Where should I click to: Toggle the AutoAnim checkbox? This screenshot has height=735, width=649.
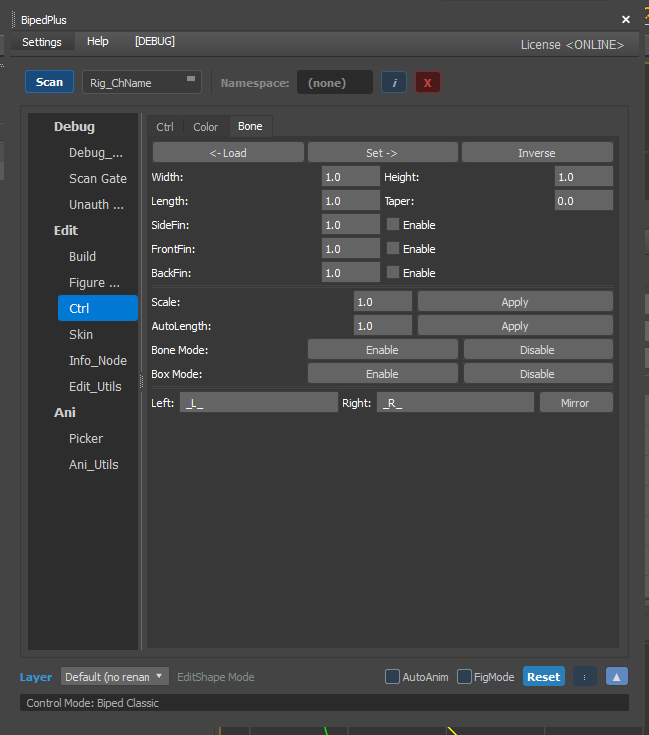(x=392, y=676)
